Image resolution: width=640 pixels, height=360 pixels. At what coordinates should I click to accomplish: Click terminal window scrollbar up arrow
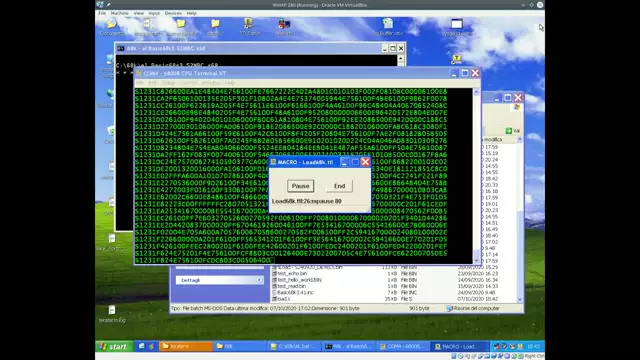(476, 93)
